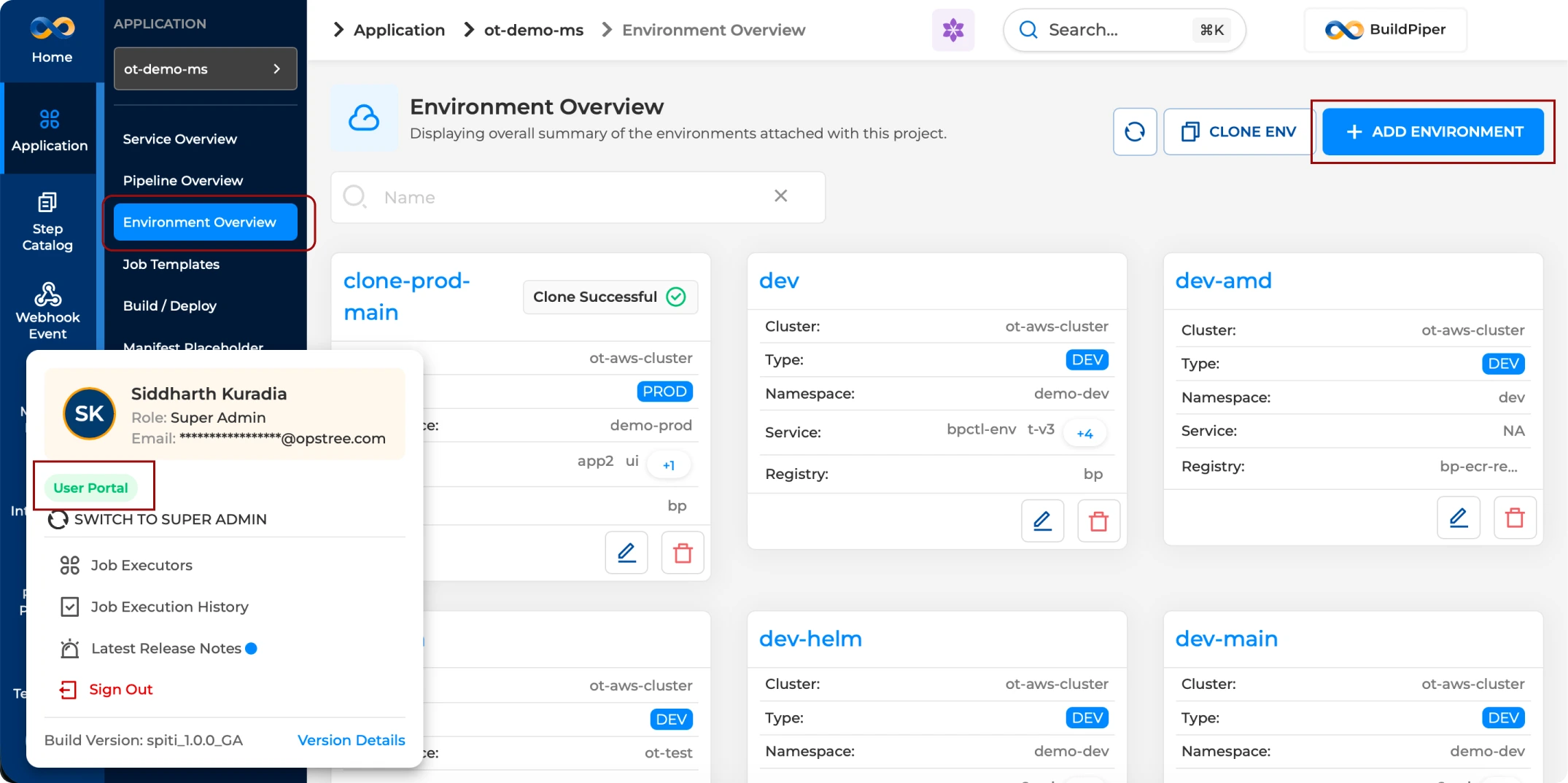
Task: Open Version Details link
Action: point(352,740)
